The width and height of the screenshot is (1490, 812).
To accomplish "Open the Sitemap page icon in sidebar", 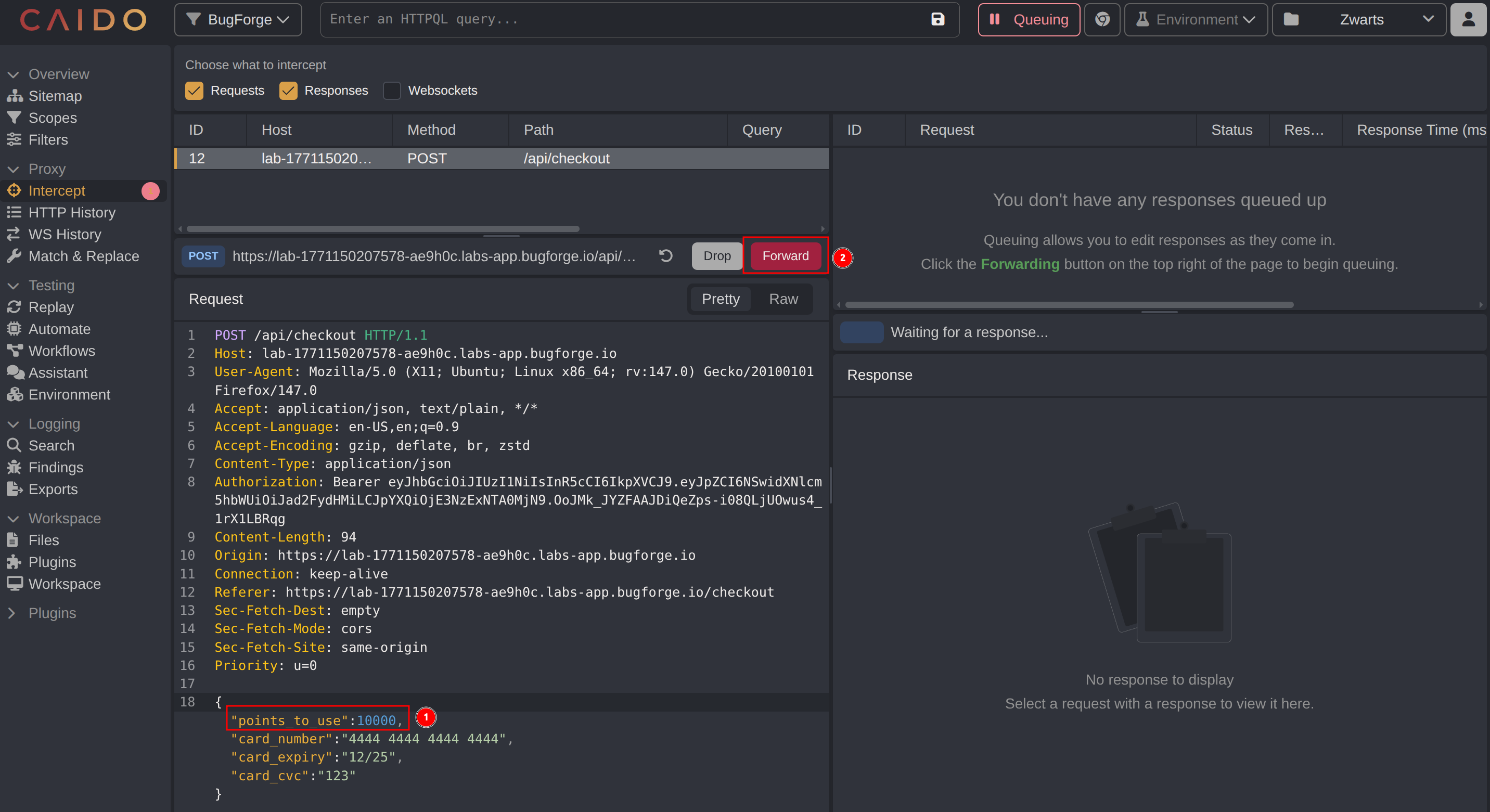I will click(14, 96).
